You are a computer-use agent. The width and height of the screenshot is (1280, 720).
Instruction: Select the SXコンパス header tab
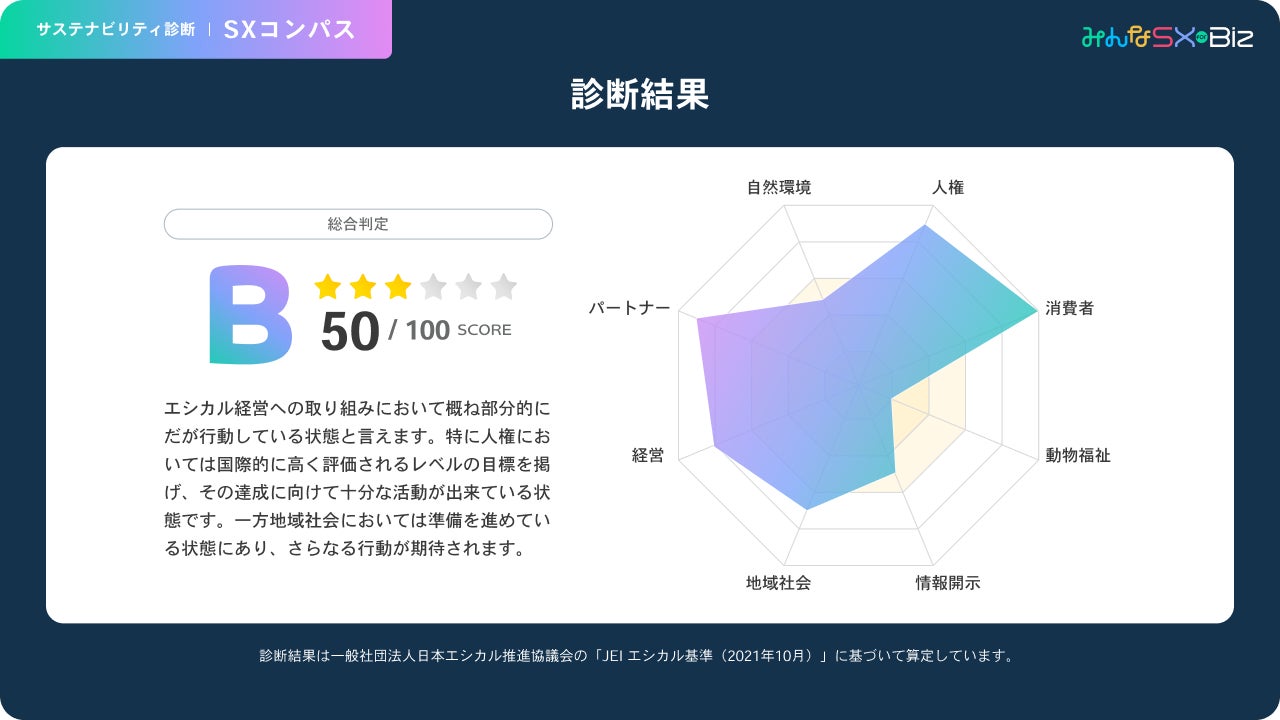pos(290,30)
